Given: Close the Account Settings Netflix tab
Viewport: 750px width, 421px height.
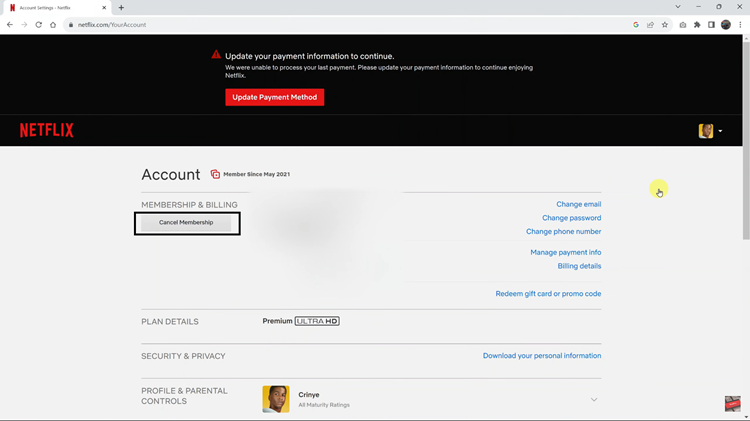Looking at the screenshot, I should [104, 8].
